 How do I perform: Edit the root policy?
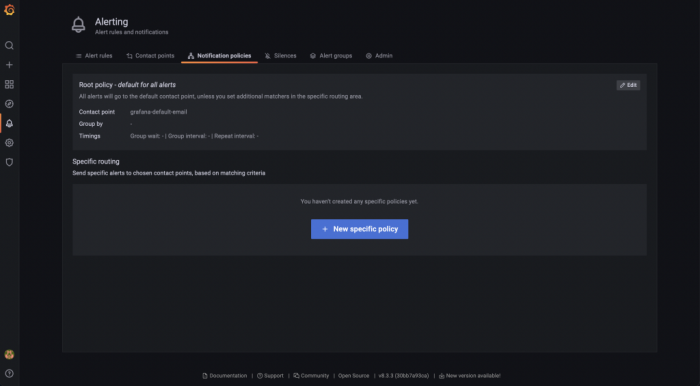(x=628, y=85)
